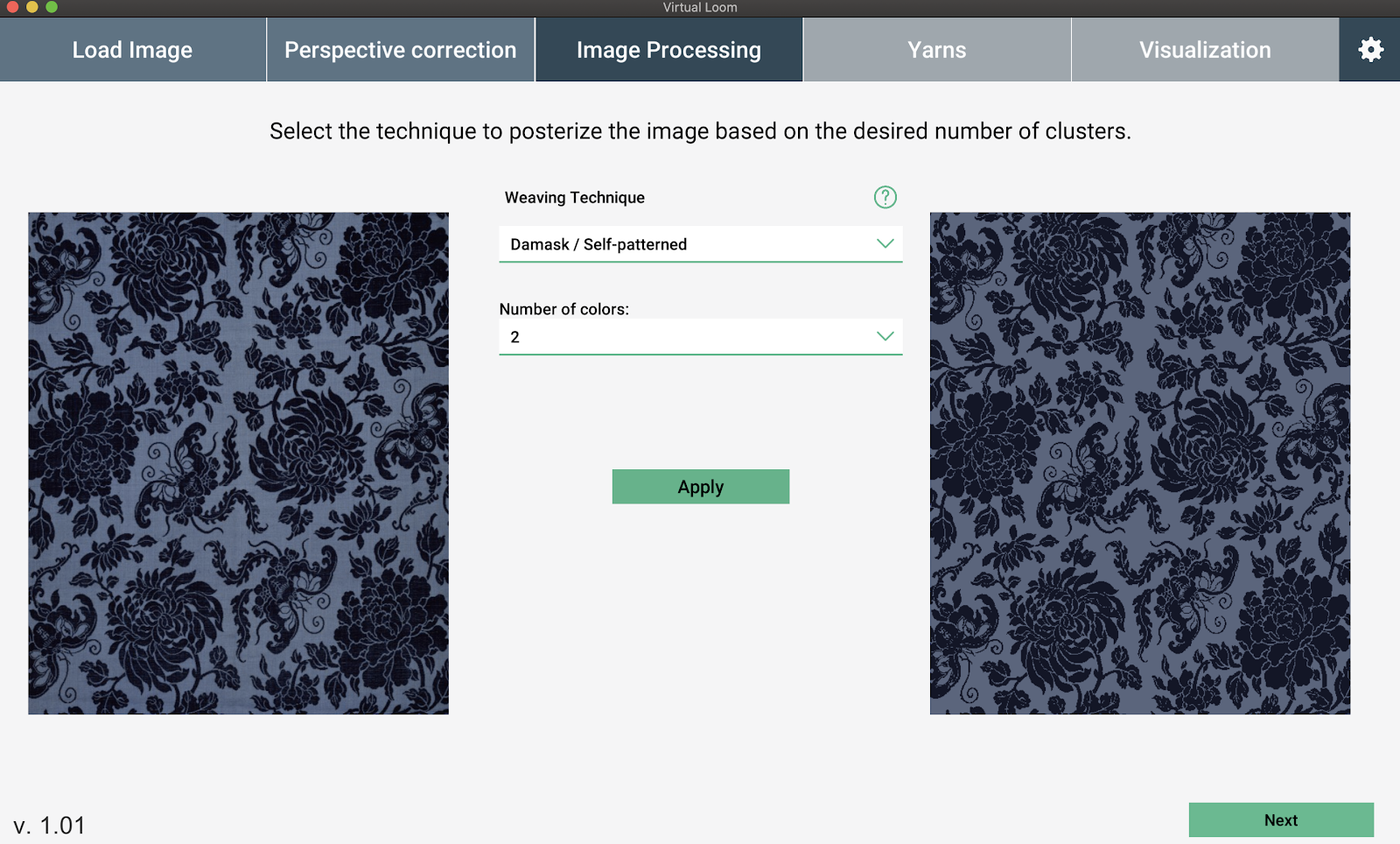Open the Visualization tab
The width and height of the screenshot is (1400, 844).
tap(1205, 50)
